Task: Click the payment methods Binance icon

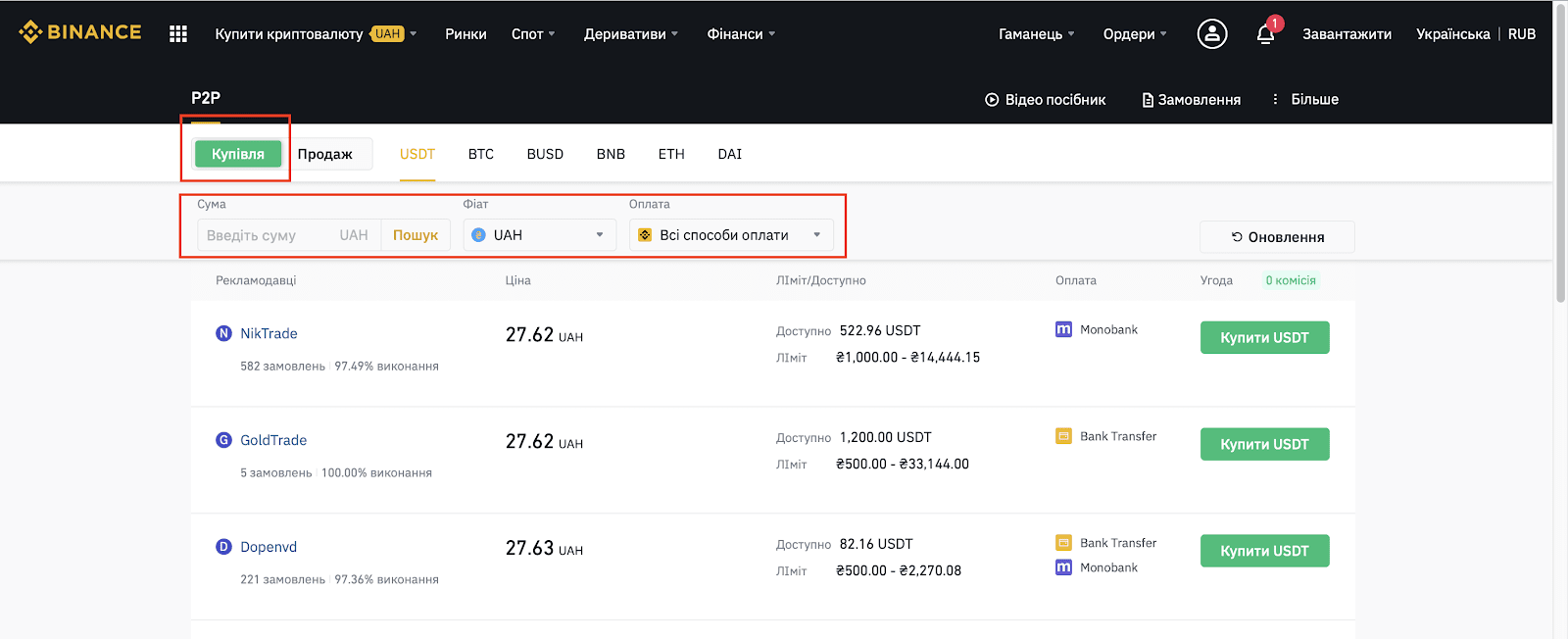Action: click(x=645, y=235)
